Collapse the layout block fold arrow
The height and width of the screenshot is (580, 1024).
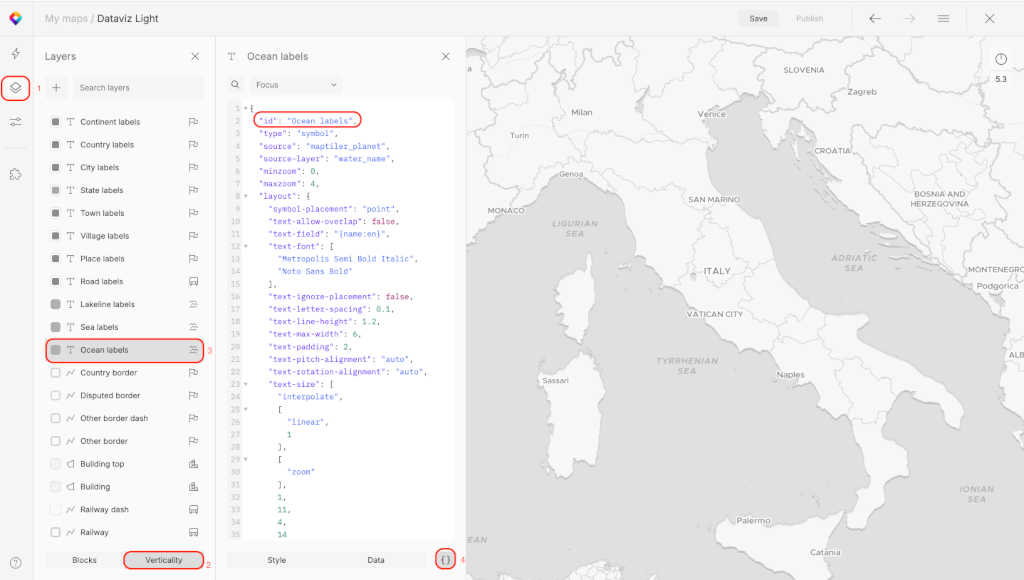[x=245, y=196]
